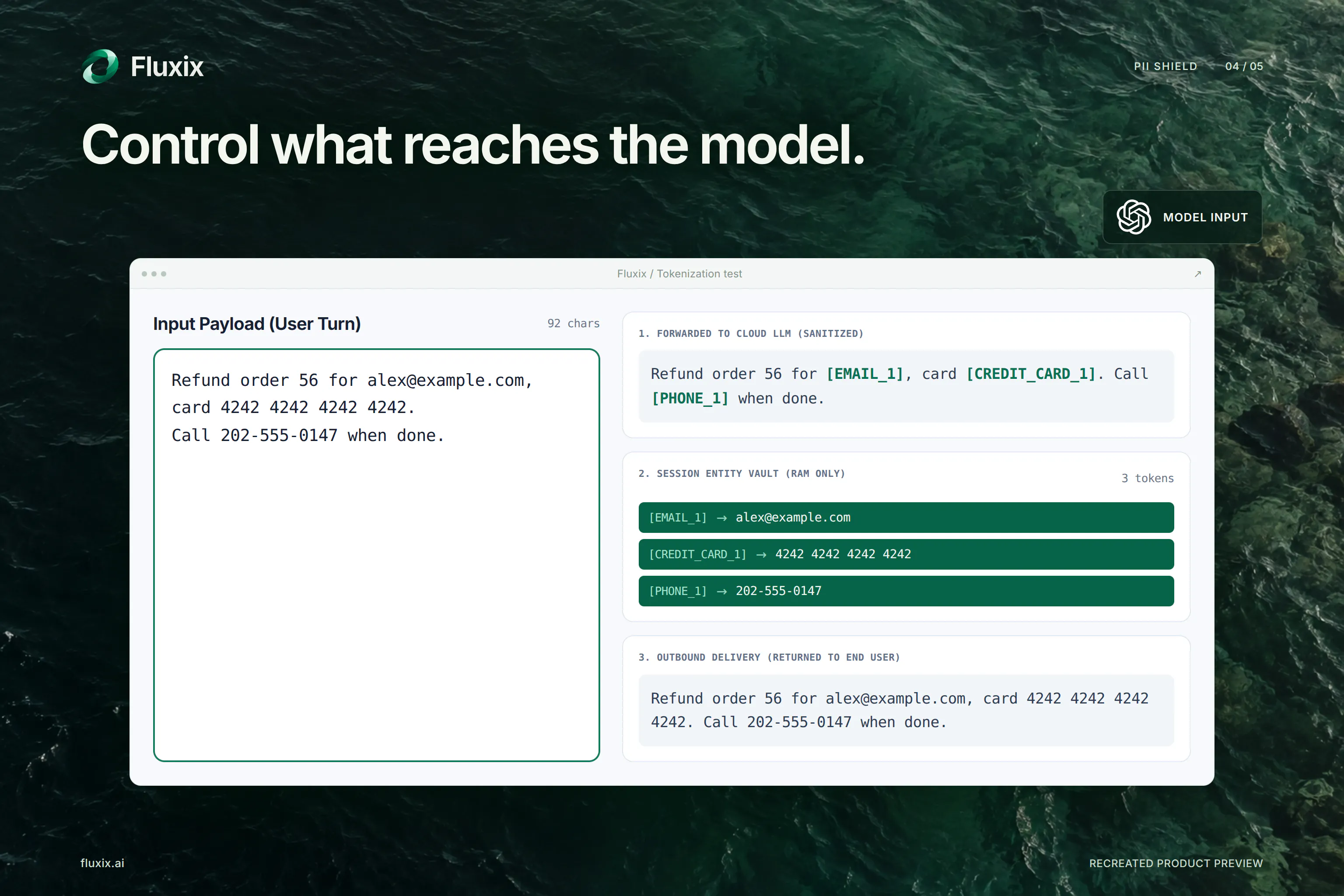
Task: Click 'Control what reaches the model.' headline
Action: (473, 144)
